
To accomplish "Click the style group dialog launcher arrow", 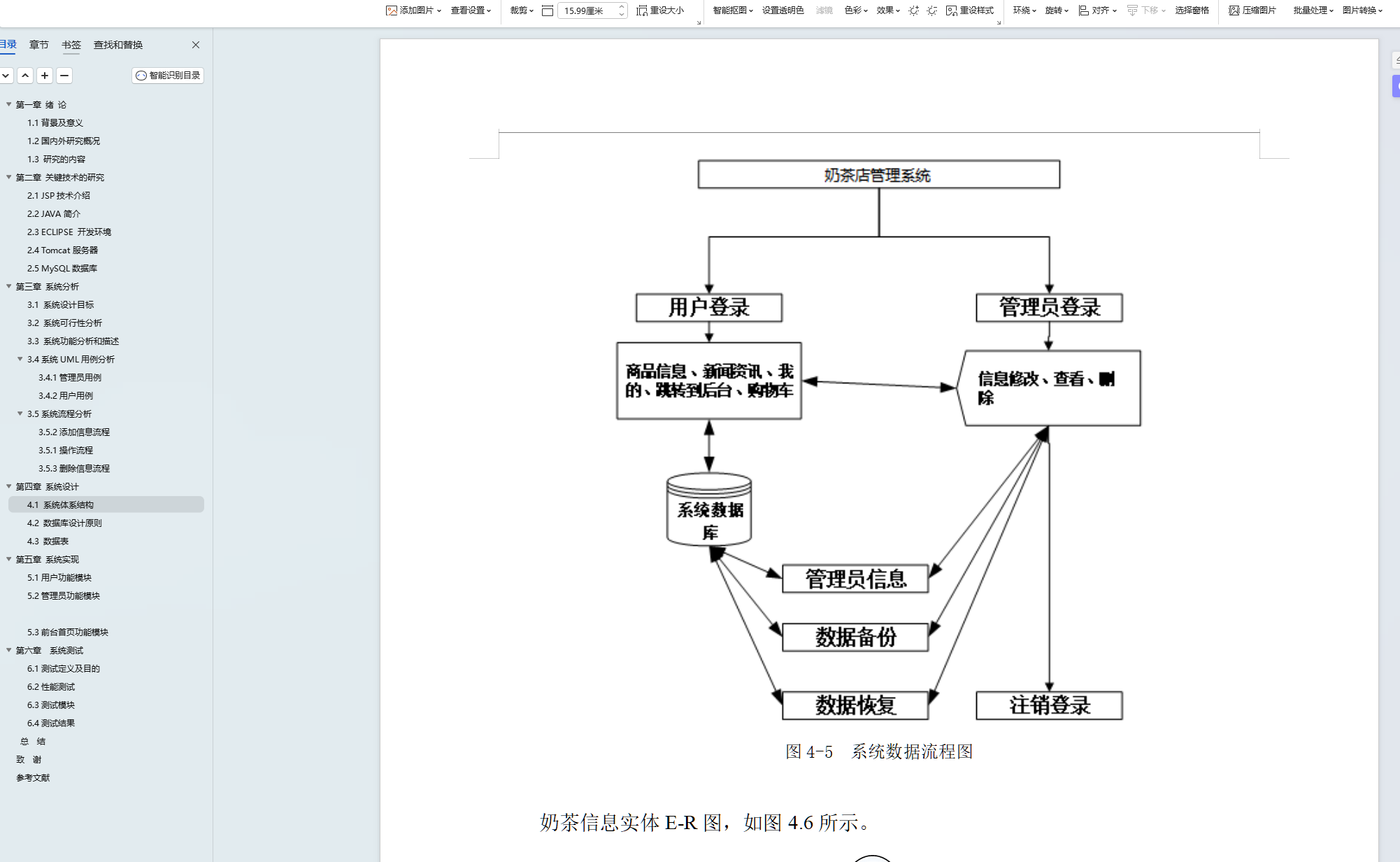I will tap(999, 22).
